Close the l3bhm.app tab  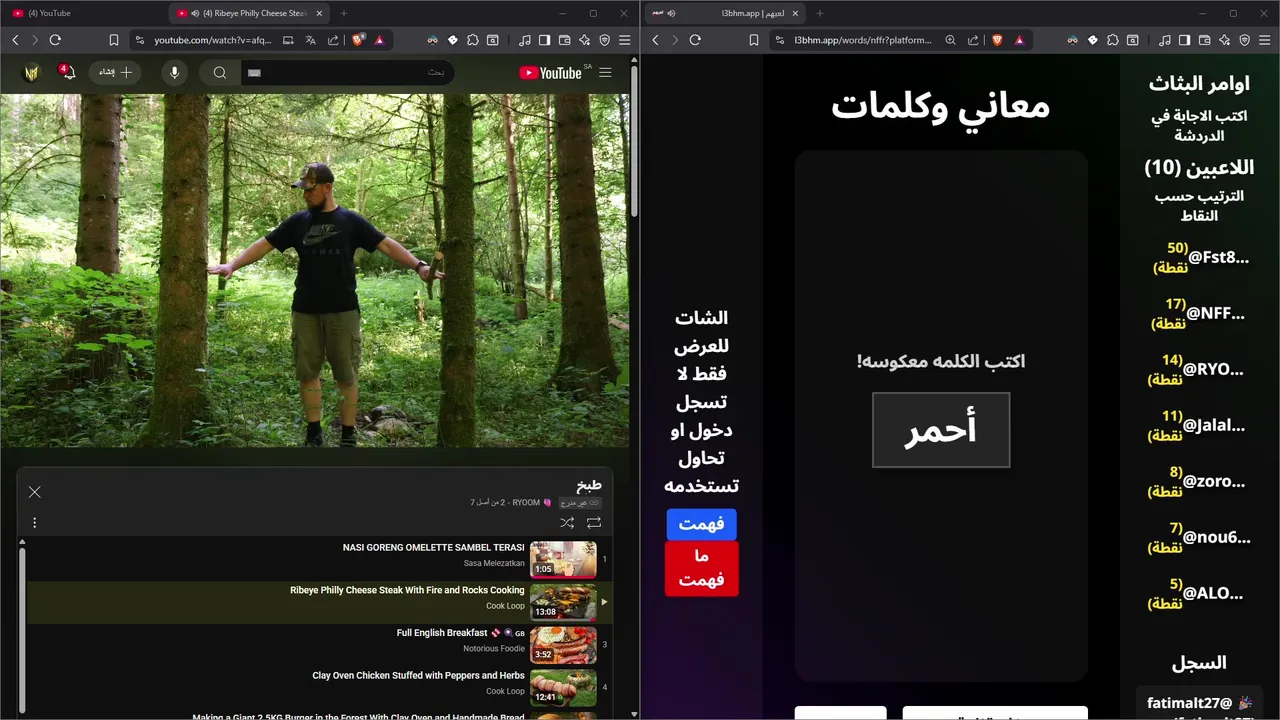coord(796,13)
